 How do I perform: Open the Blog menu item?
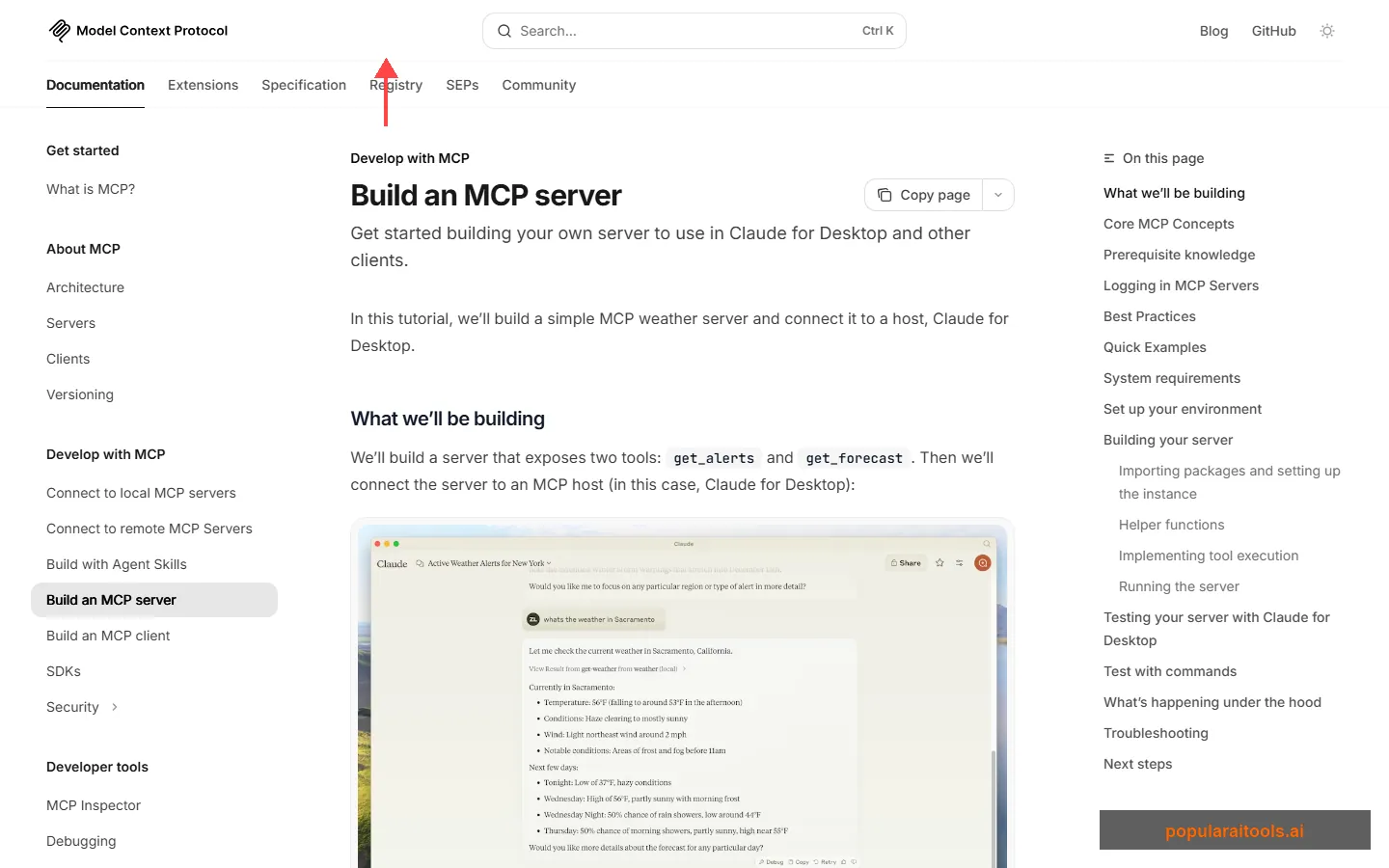pos(1213,30)
